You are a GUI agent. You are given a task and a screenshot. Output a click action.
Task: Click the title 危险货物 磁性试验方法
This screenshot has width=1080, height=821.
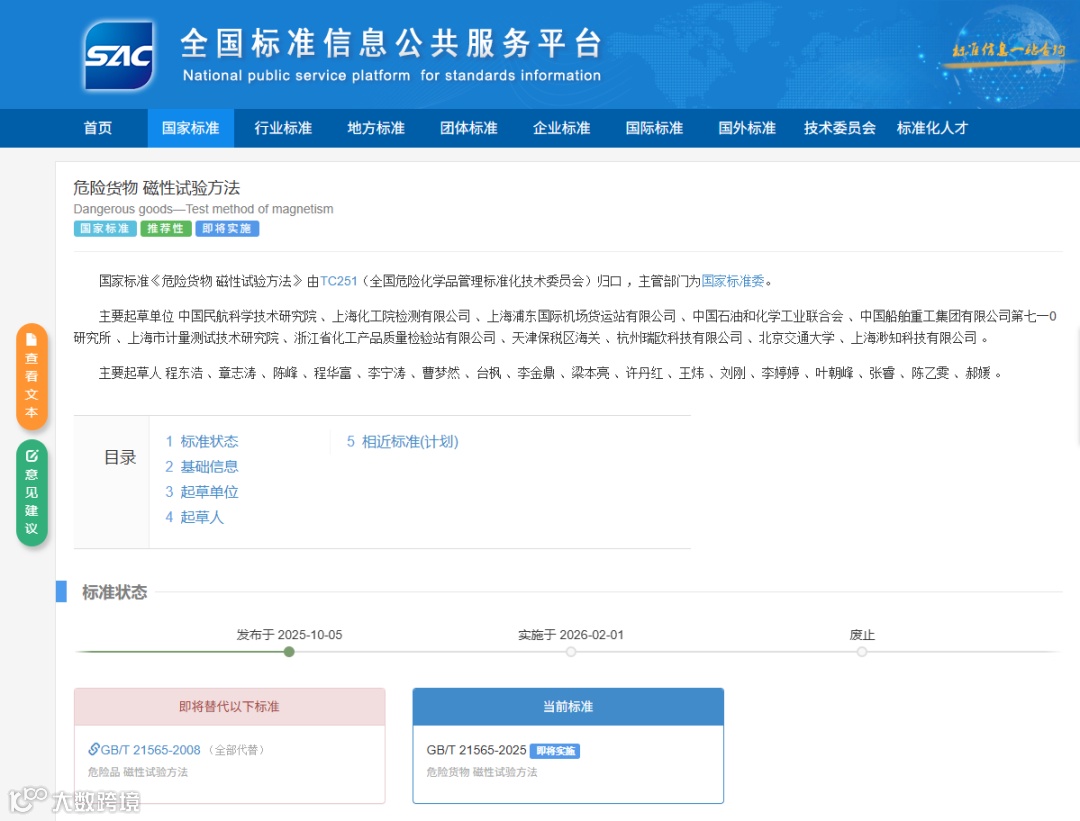157,187
